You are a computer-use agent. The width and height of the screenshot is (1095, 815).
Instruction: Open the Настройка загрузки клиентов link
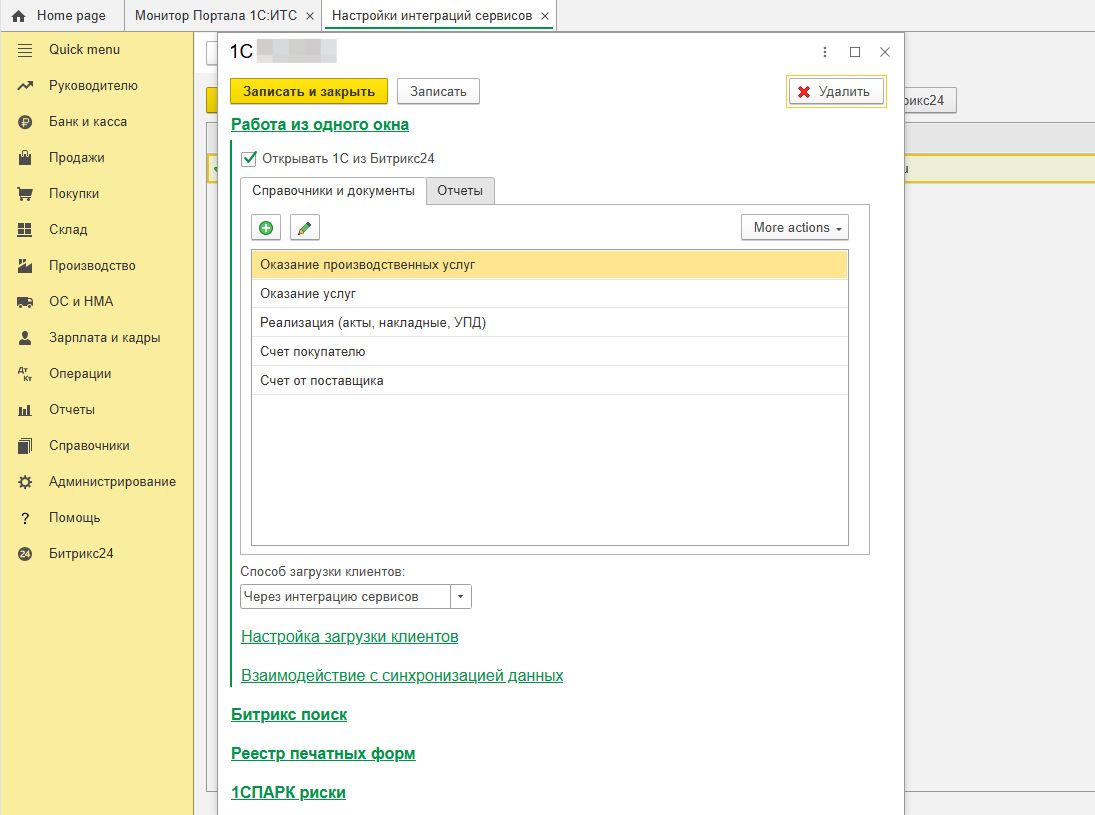click(349, 637)
